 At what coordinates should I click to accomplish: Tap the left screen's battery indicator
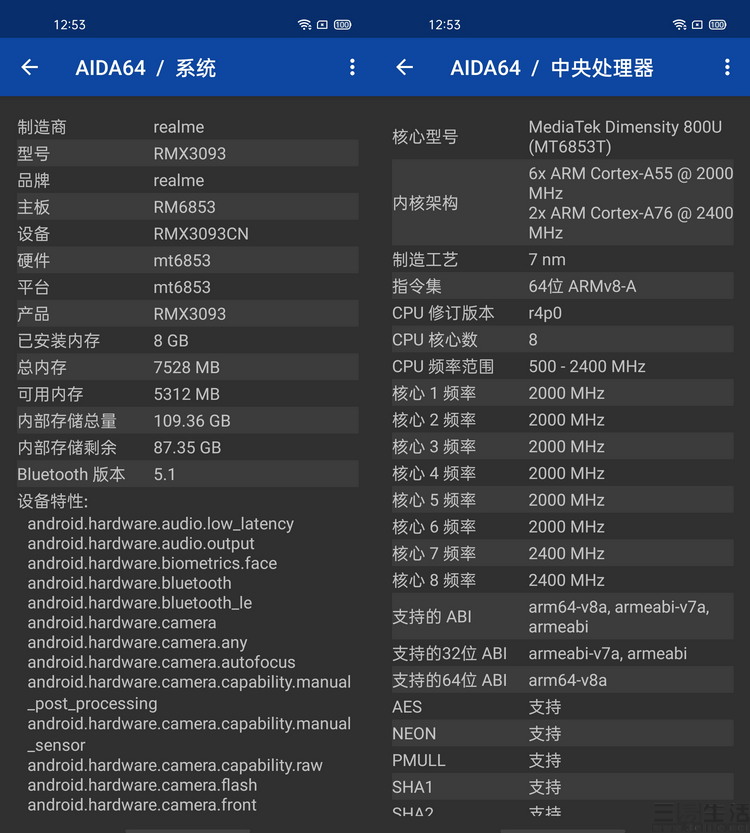click(x=342, y=24)
